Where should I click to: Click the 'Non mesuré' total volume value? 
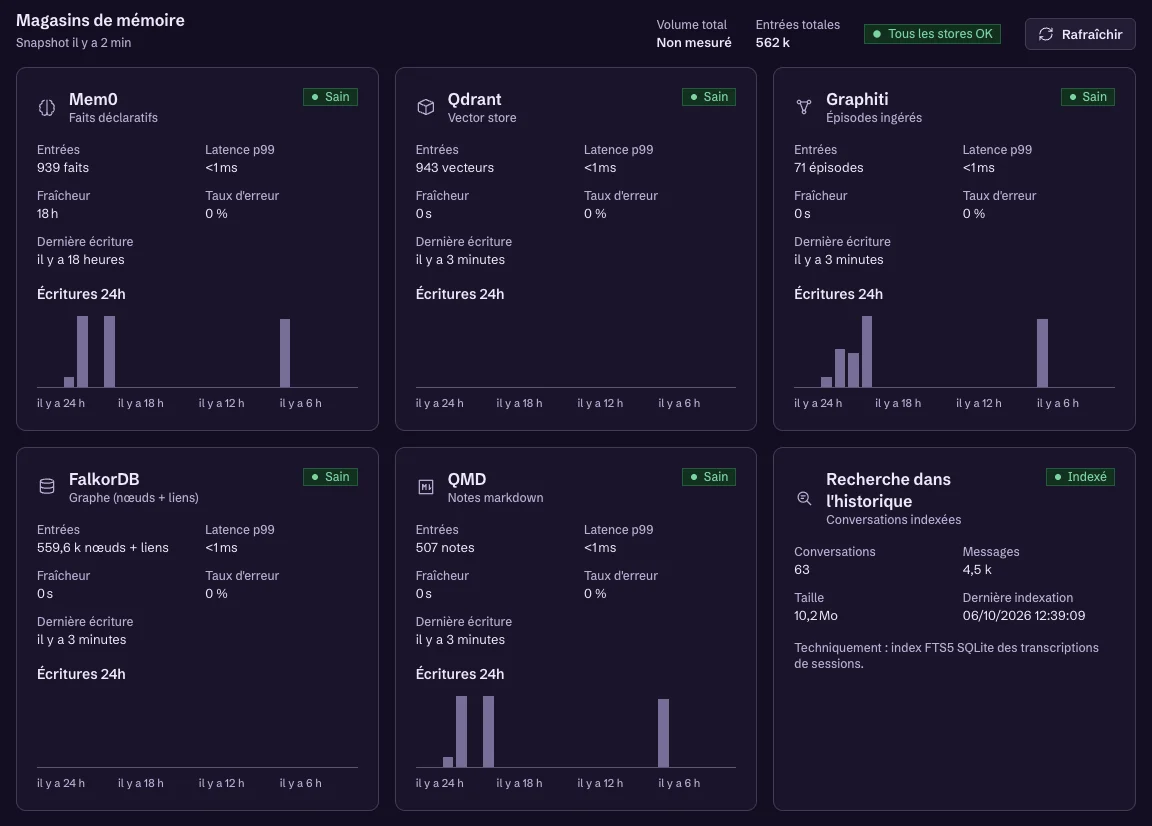[x=694, y=43]
